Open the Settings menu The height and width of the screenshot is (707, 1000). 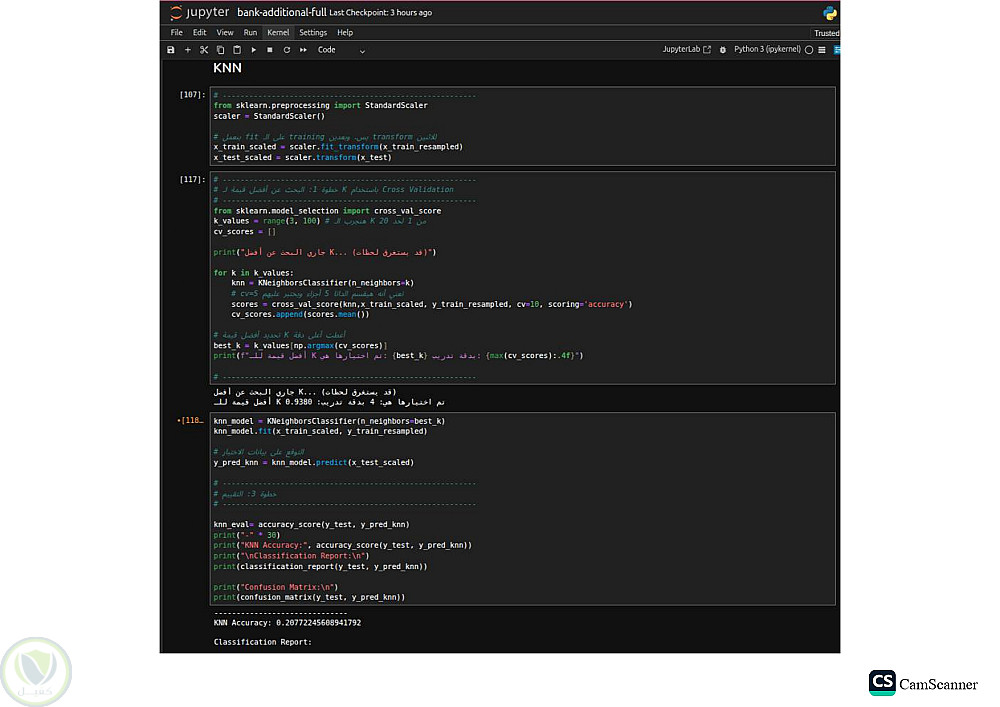point(313,33)
